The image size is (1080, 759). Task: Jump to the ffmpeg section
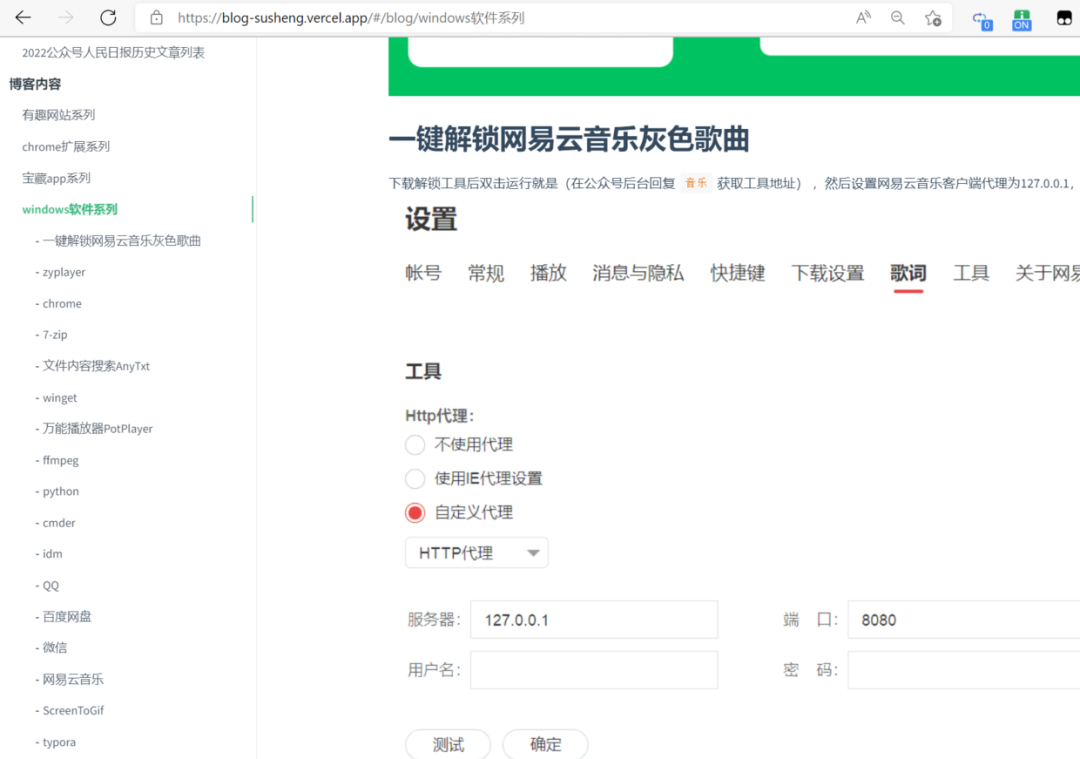coord(61,460)
